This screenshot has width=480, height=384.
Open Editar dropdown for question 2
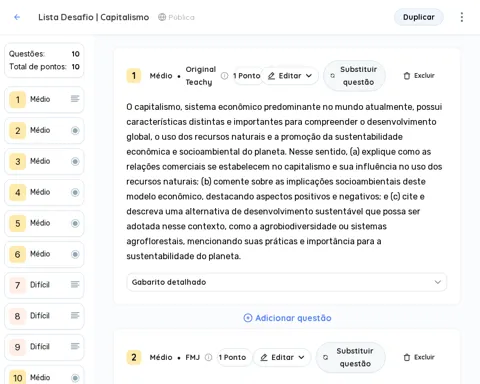point(282,357)
